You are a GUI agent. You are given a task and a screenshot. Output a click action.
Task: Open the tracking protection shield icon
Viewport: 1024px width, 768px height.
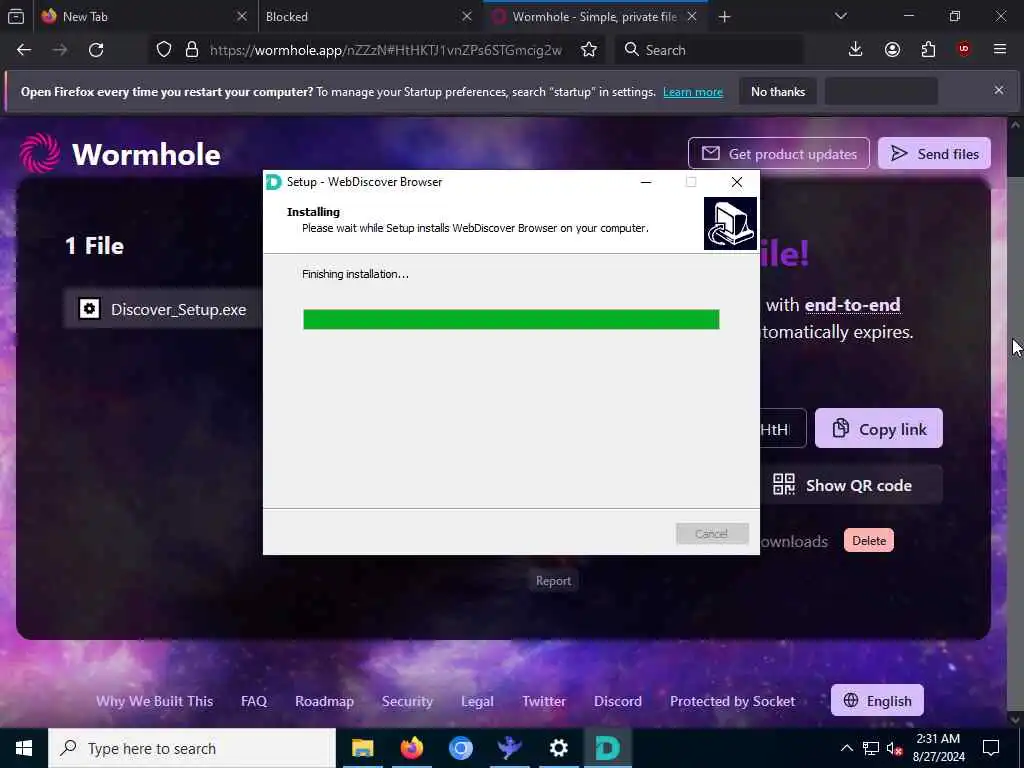point(164,50)
